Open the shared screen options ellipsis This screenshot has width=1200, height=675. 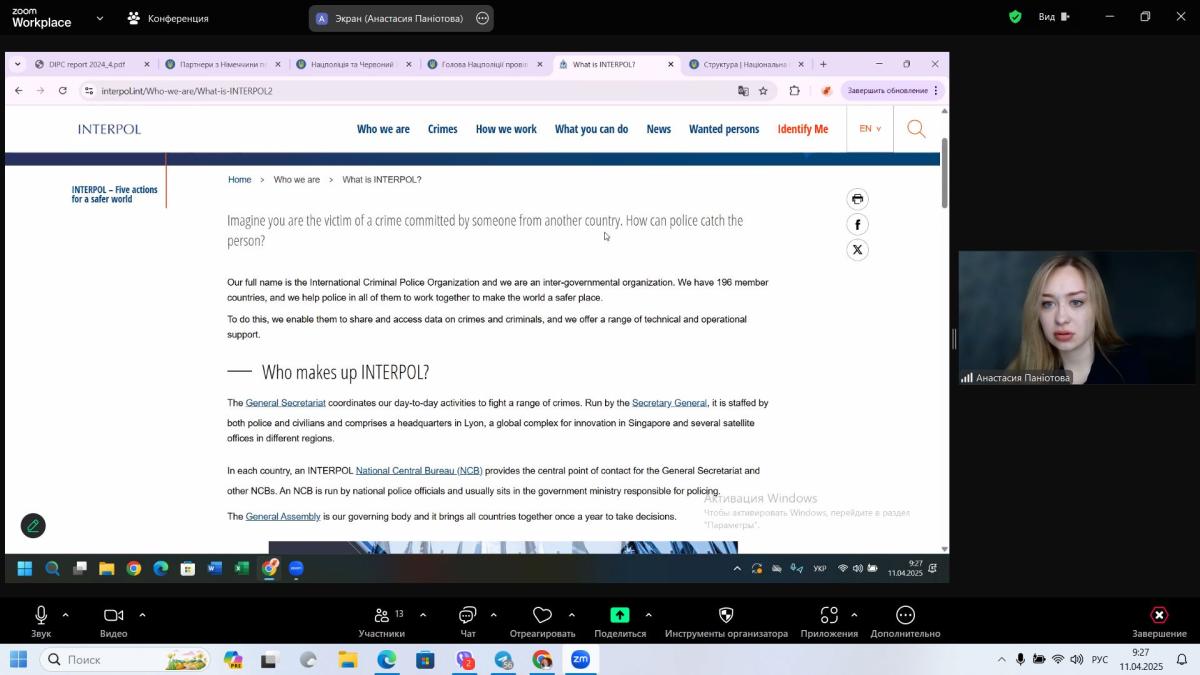(482, 18)
